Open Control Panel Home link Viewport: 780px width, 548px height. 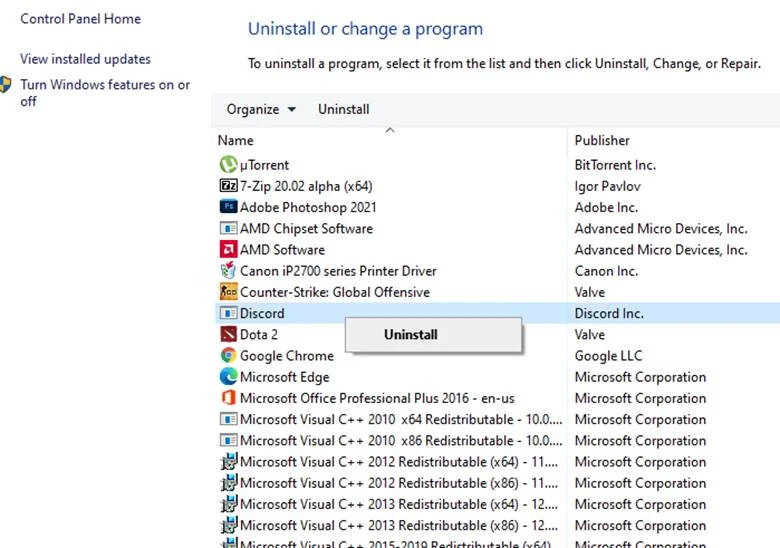click(80, 19)
